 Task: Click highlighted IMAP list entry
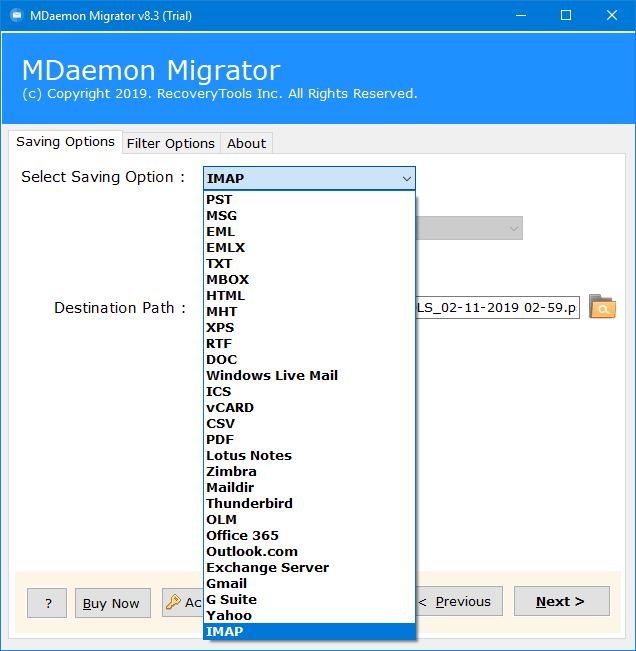(309, 631)
